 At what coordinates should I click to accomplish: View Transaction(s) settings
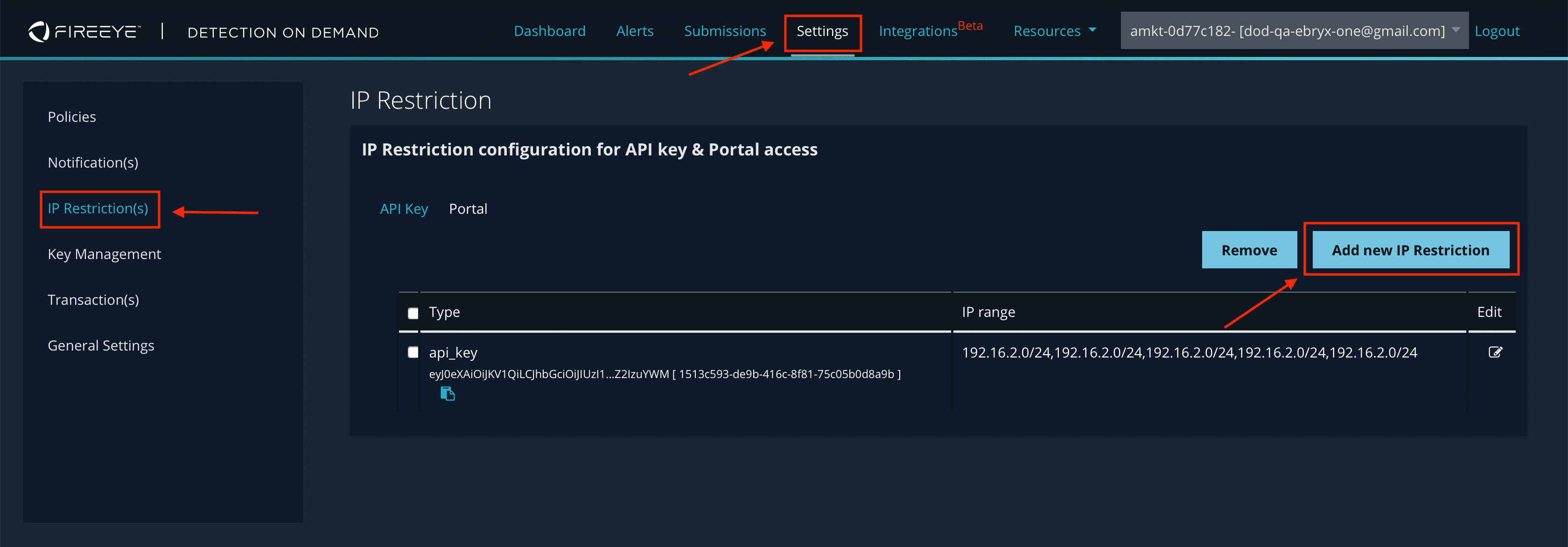pyautogui.click(x=92, y=299)
